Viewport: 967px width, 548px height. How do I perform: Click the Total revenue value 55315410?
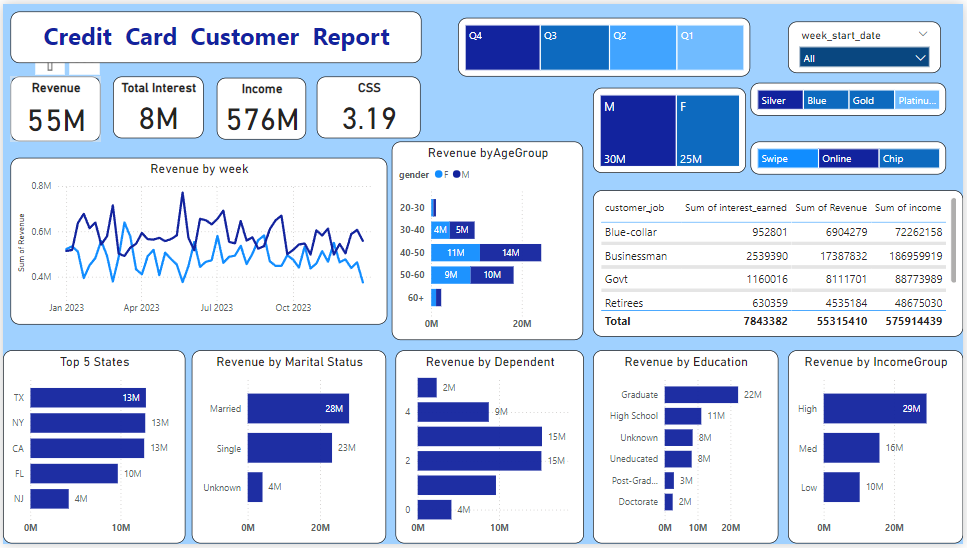pyautogui.click(x=842, y=321)
